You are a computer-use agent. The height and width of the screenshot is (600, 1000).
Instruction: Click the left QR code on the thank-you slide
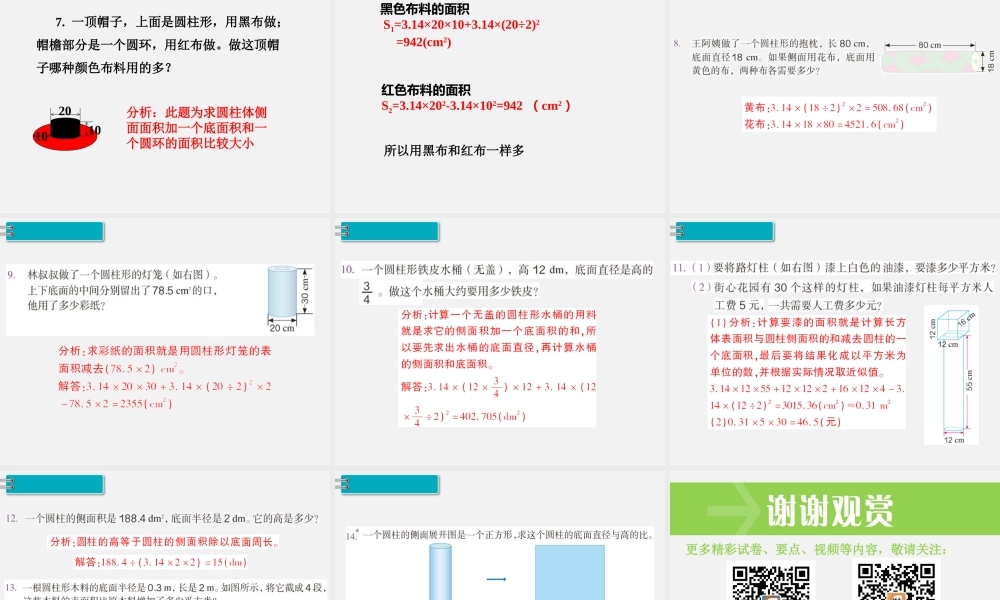click(770, 585)
